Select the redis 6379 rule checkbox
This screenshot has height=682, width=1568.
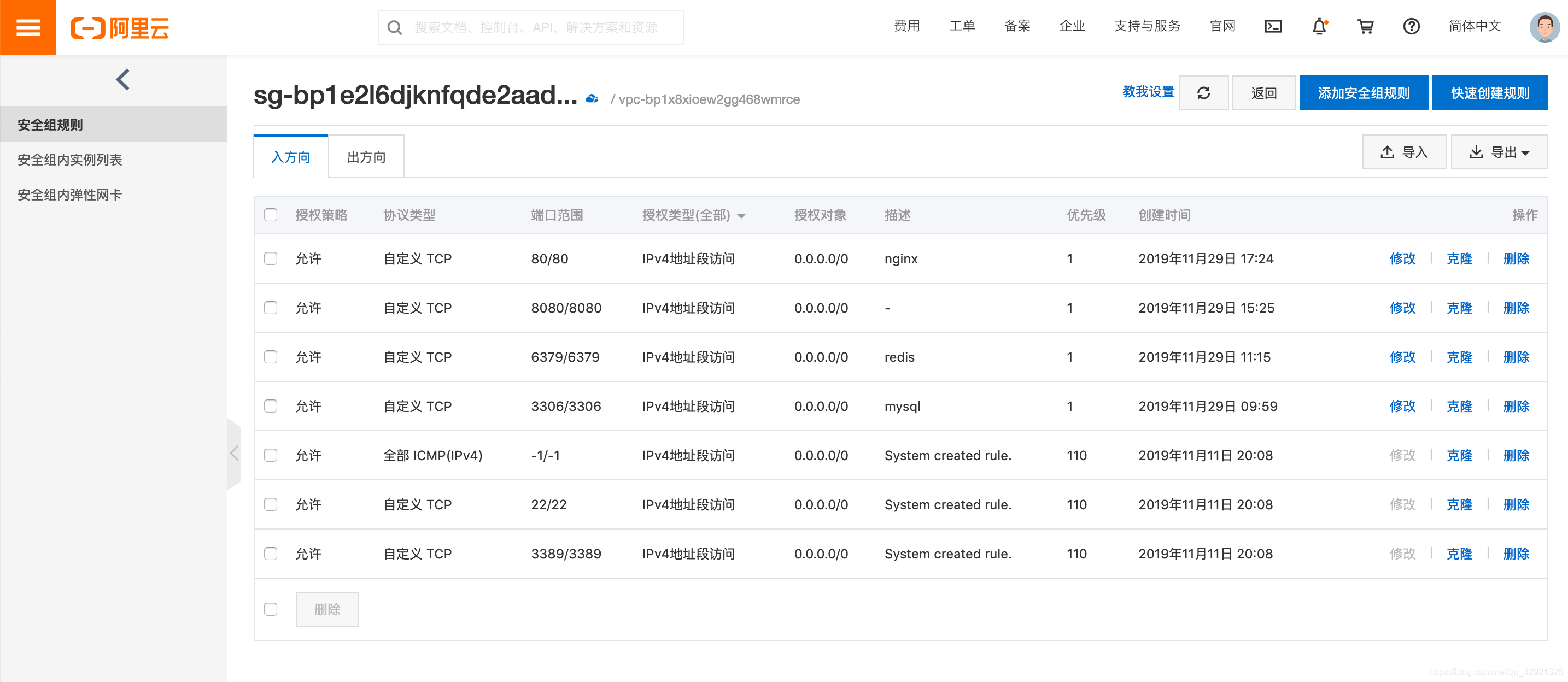tap(271, 357)
